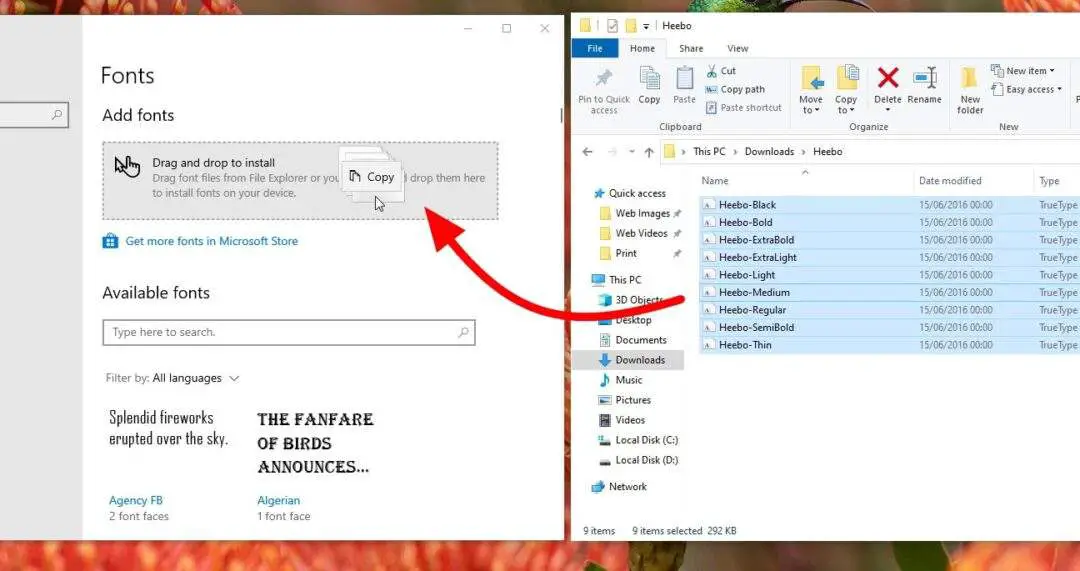Select the Heebo-Light font file
Viewport: 1080px width, 571px height.
coord(747,275)
